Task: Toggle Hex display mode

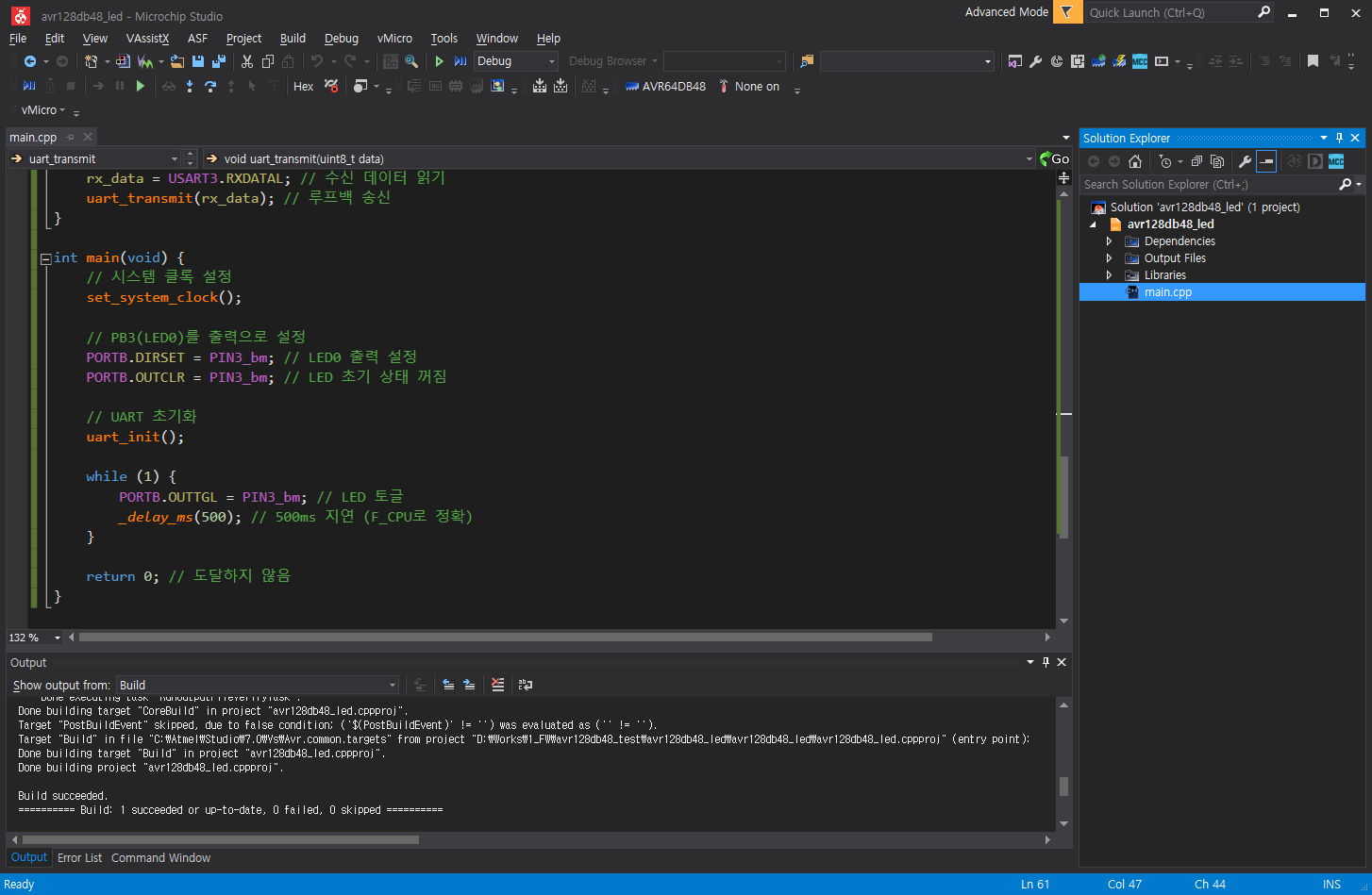Action: [304, 86]
